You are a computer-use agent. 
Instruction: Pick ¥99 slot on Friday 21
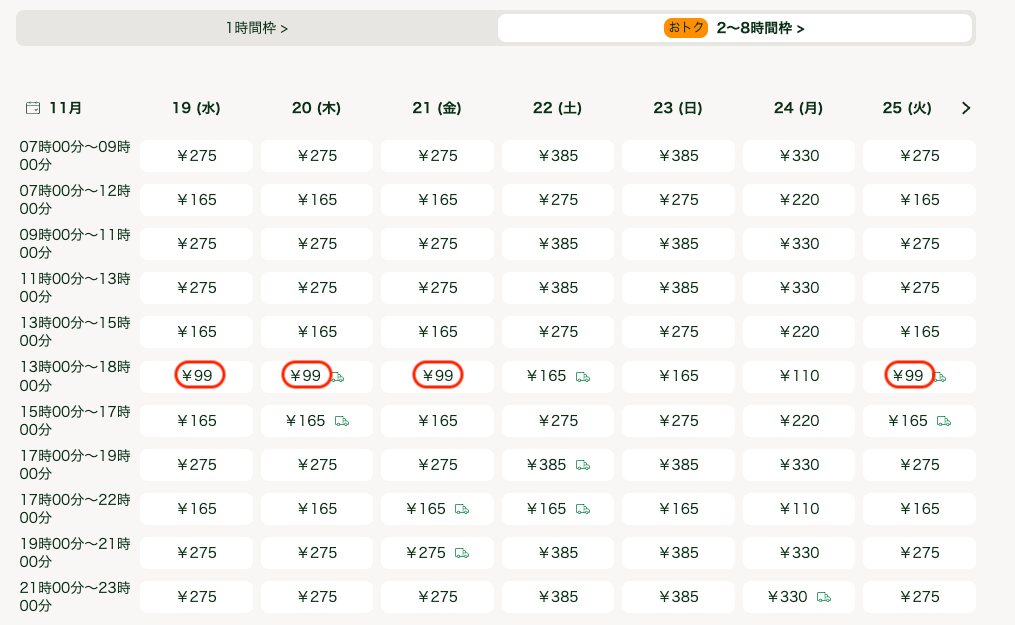tap(437, 376)
